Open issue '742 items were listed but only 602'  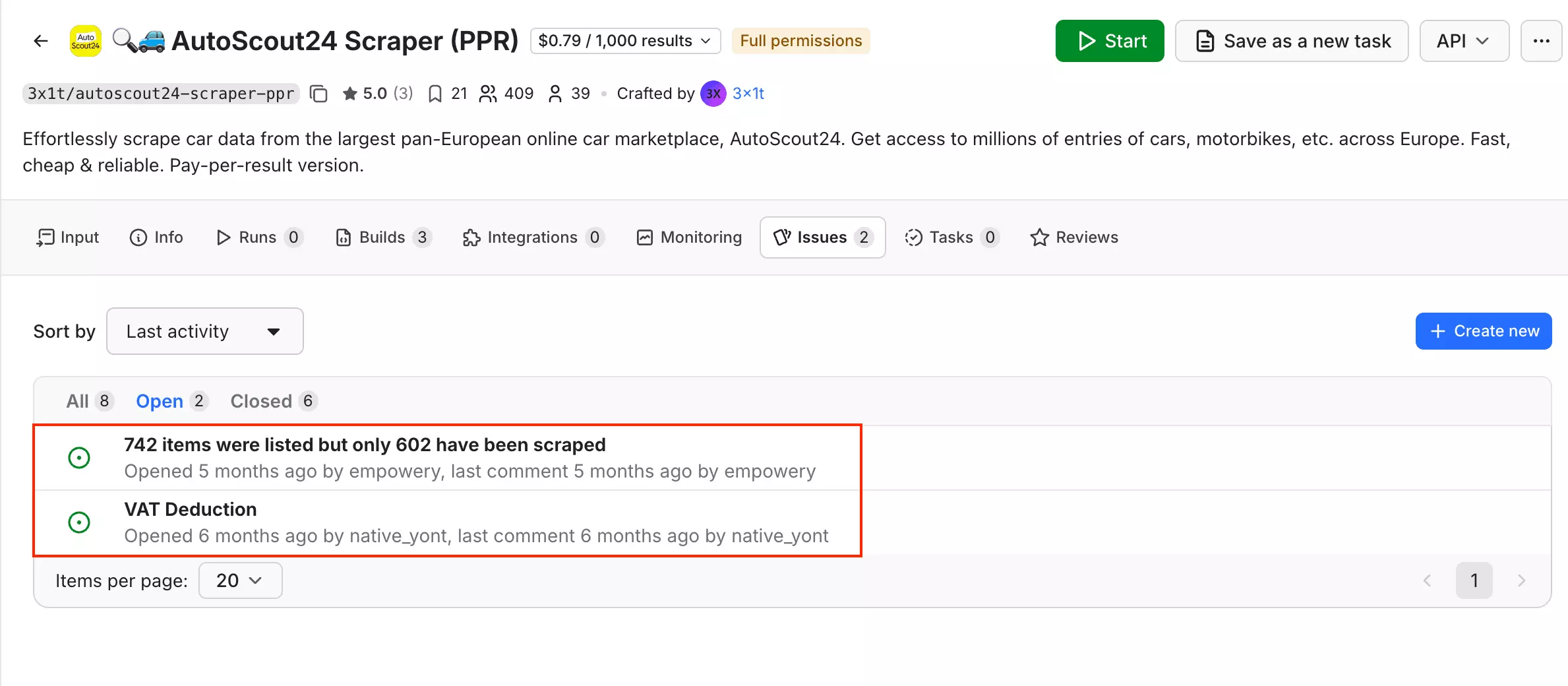click(365, 445)
